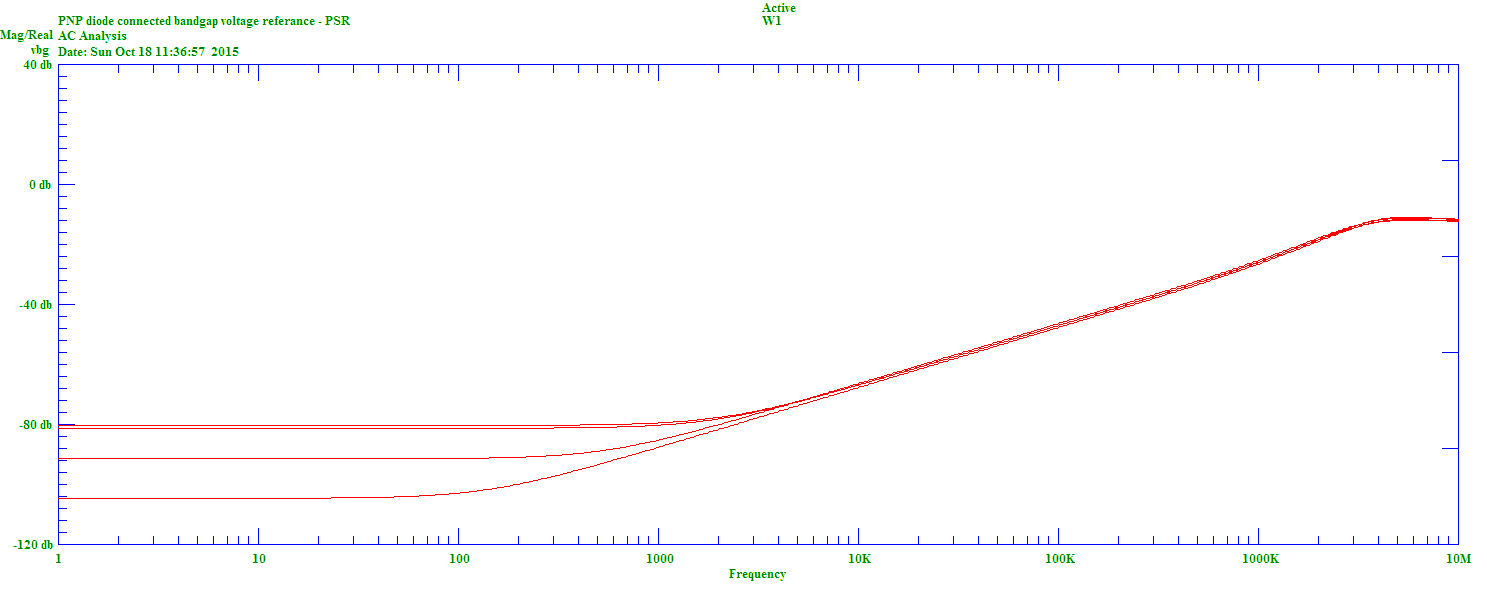Click the '-120 db' y-axis label
The width and height of the screenshot is (1487, 591).
pos(33,545)
